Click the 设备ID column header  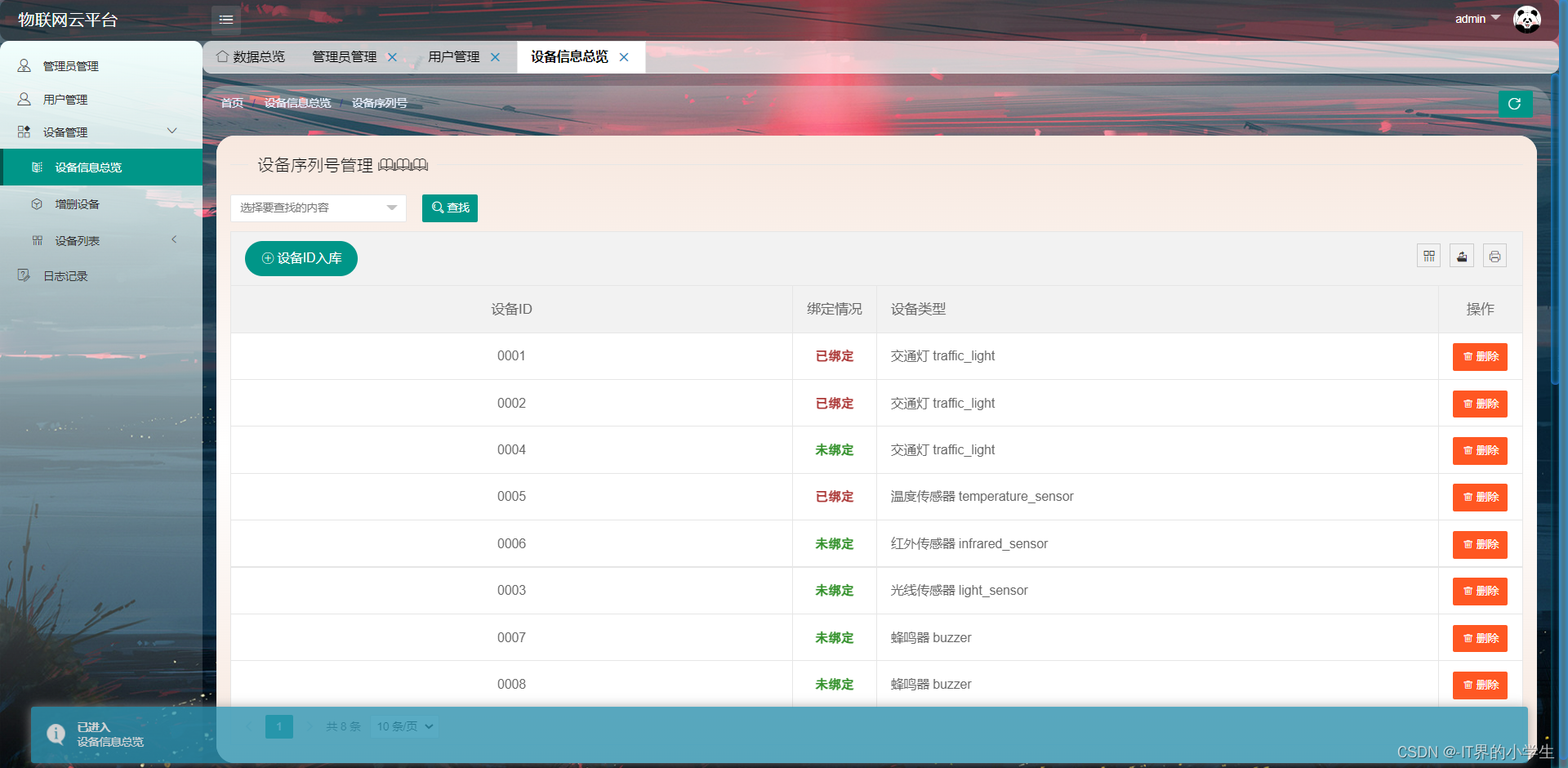coord(511,309)
